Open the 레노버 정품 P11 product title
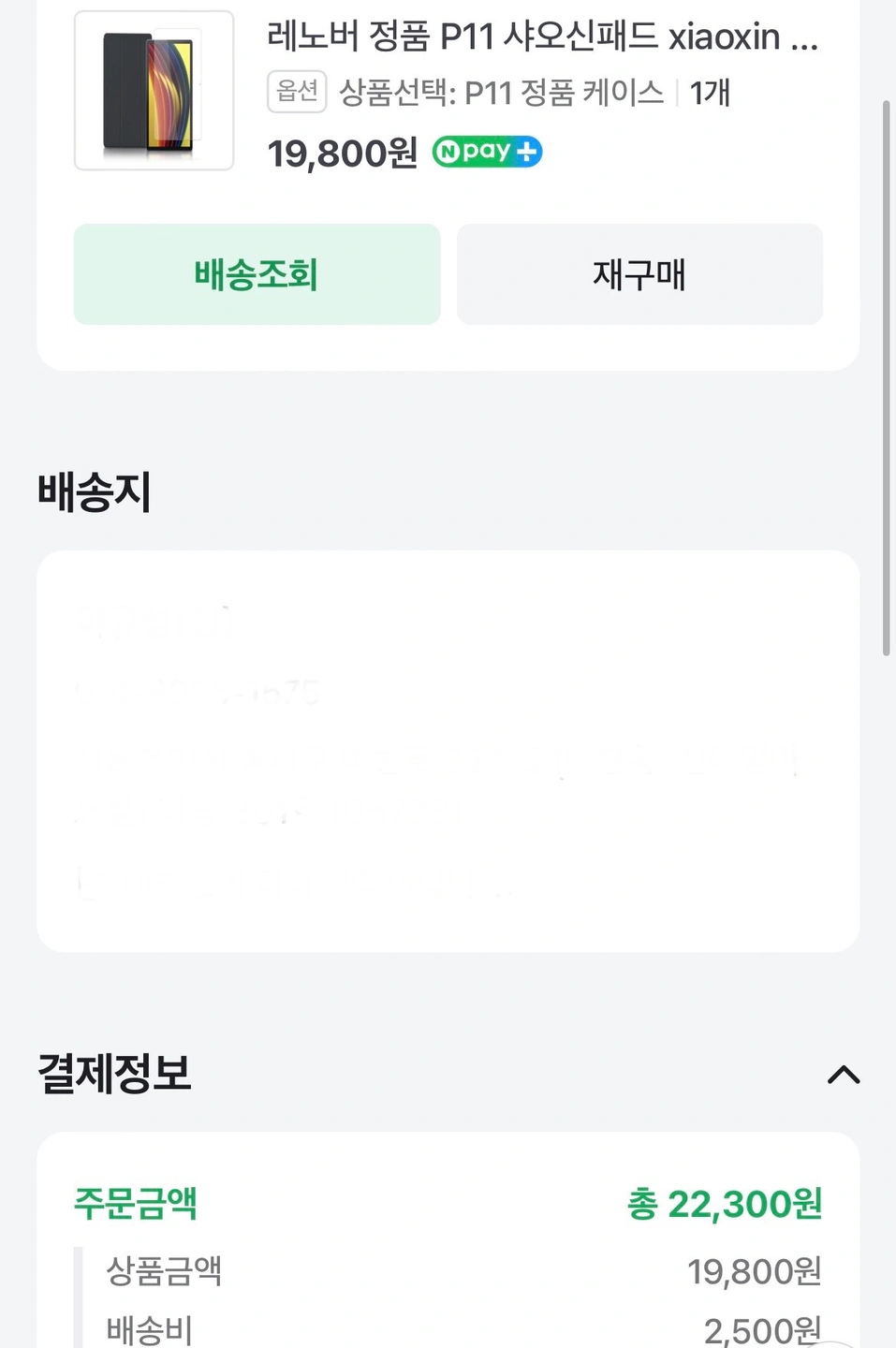Viewport: 896px width, 1348px height. click(x=542, y=37)
